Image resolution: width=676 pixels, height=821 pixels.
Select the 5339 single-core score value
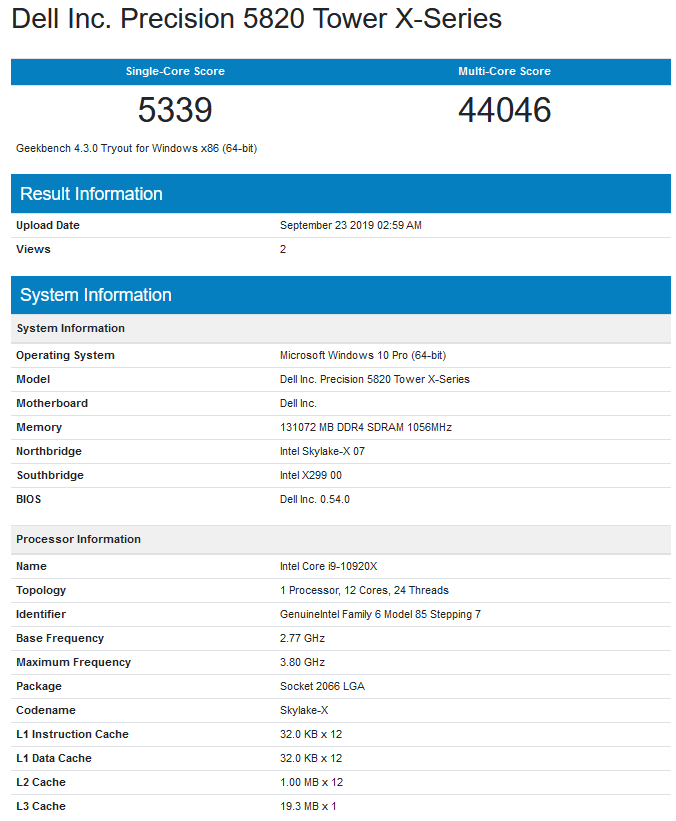175,110
